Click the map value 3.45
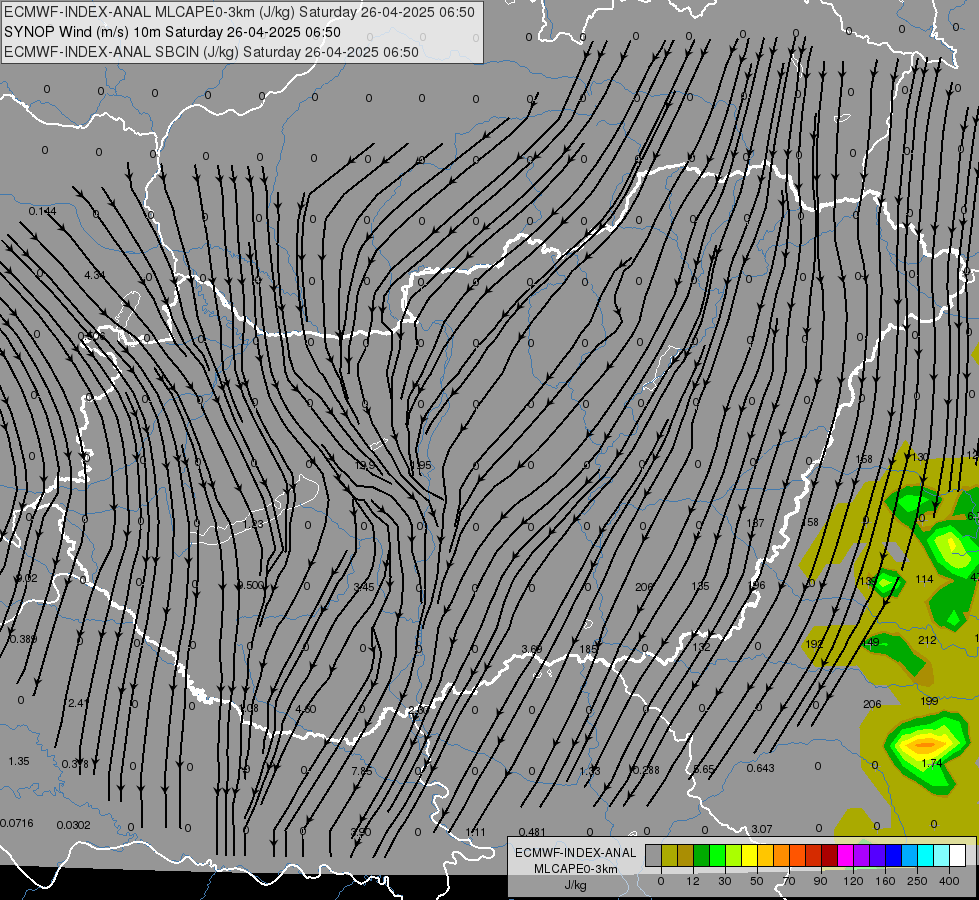The width and height of the screenshot is (979, 900). pos(364,587)
